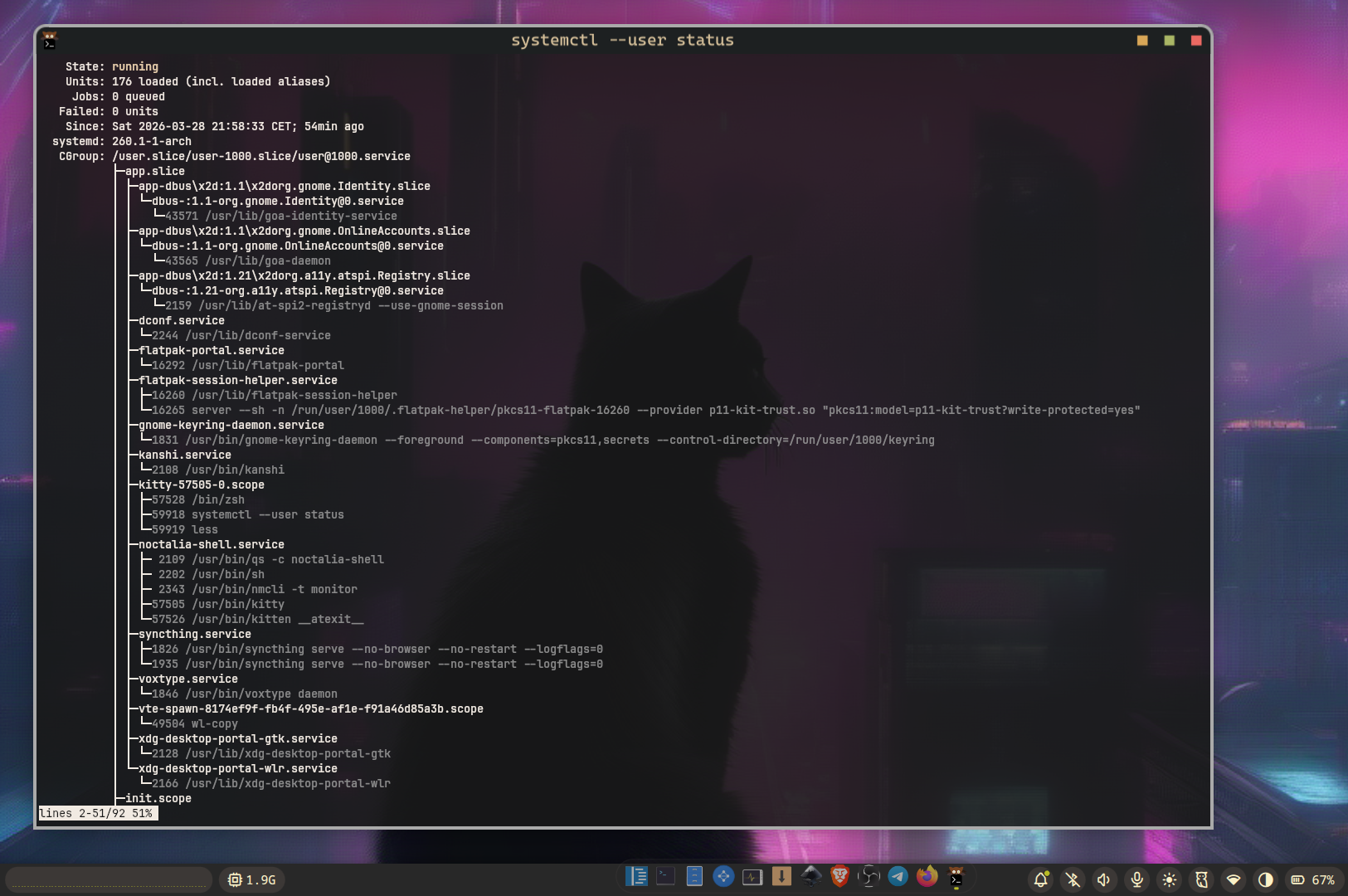Open the brightness sun control
The height and width of the screenshot is (896, 1348).
1170,880
